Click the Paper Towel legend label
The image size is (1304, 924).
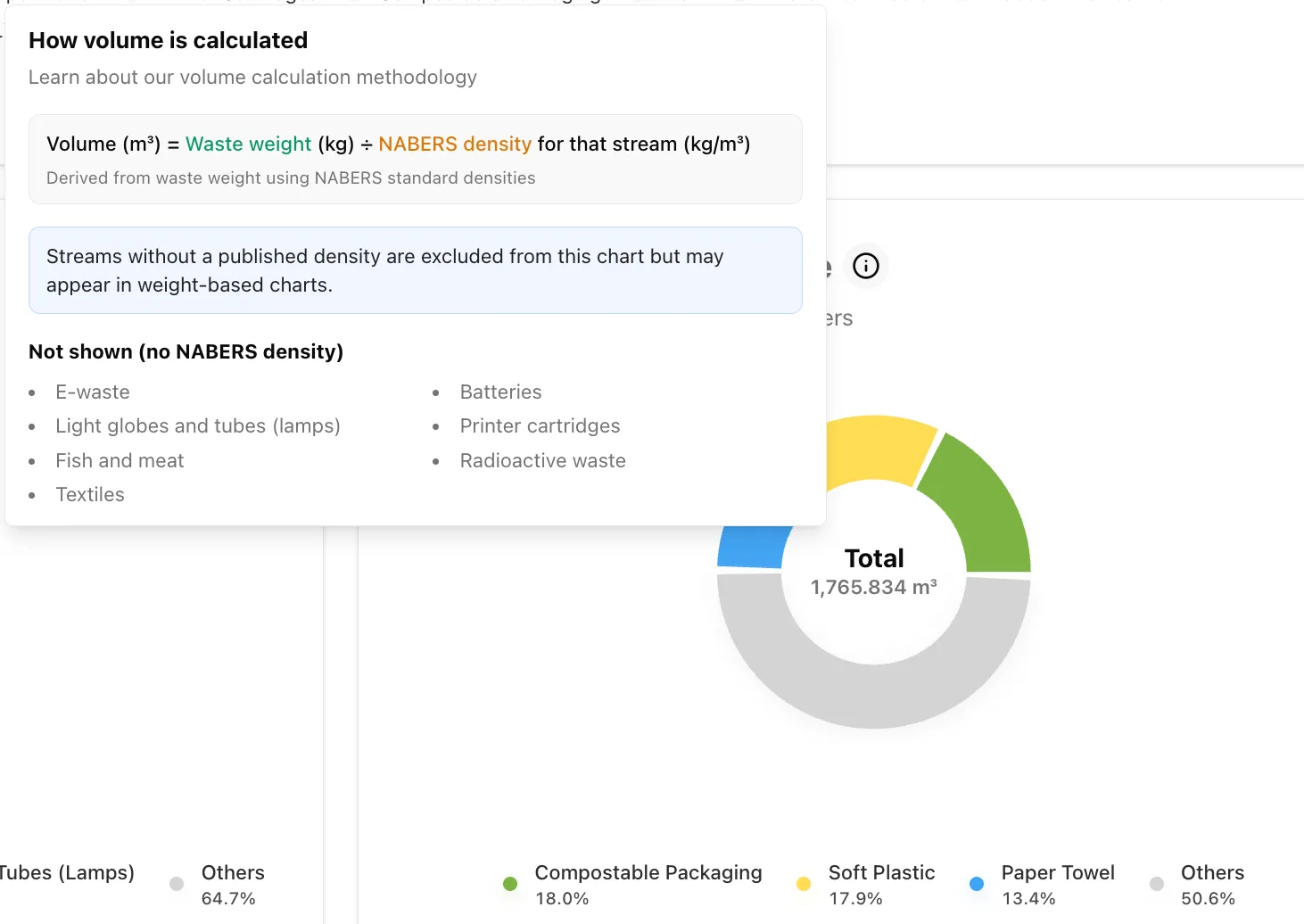[1057, 872]
